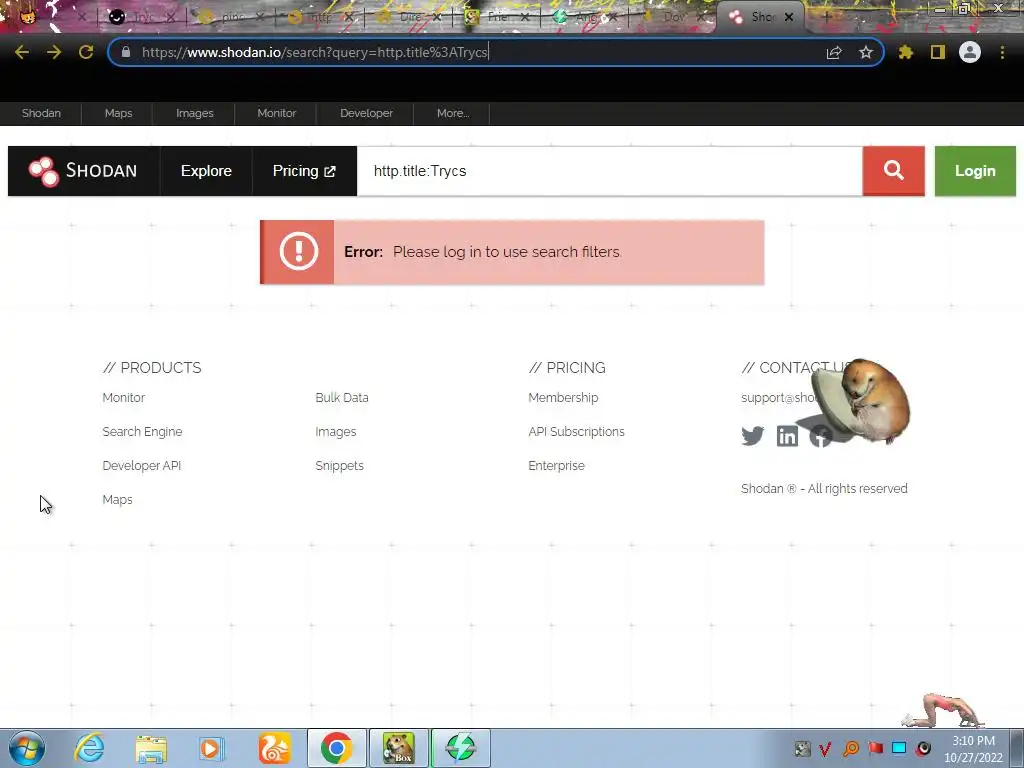Open the API Subscriptions link
Viewport: 1024px width, 768px height.
(576, 432)
